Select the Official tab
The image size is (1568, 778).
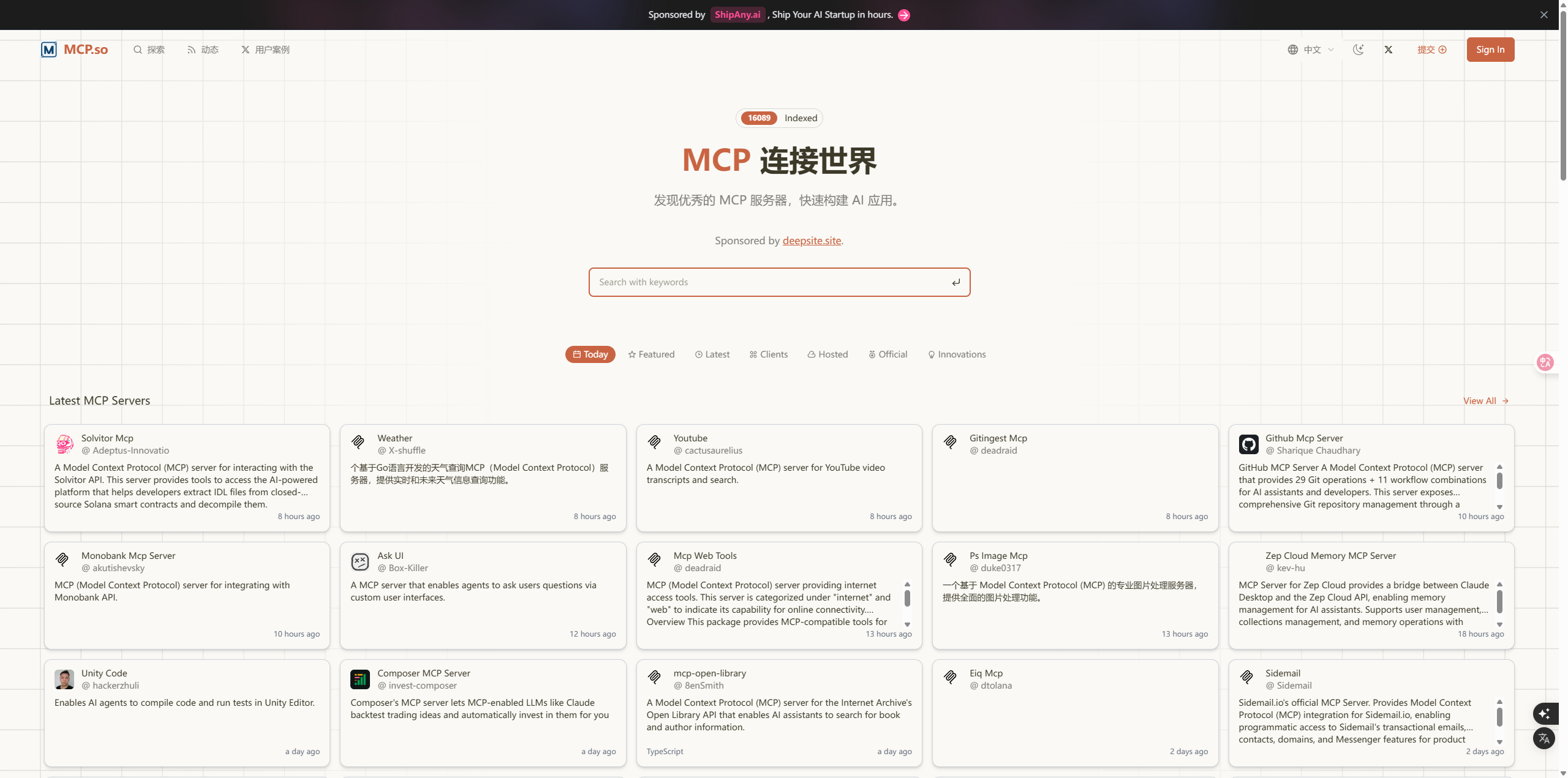point(888,354)
